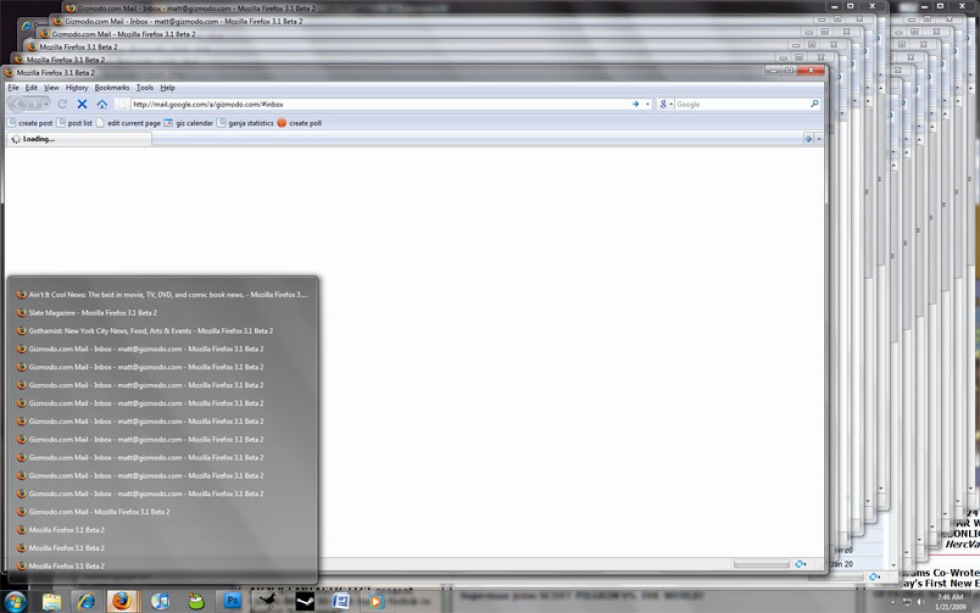Stop loading with the blue X button
980x613 pixels.
(82, 104)
